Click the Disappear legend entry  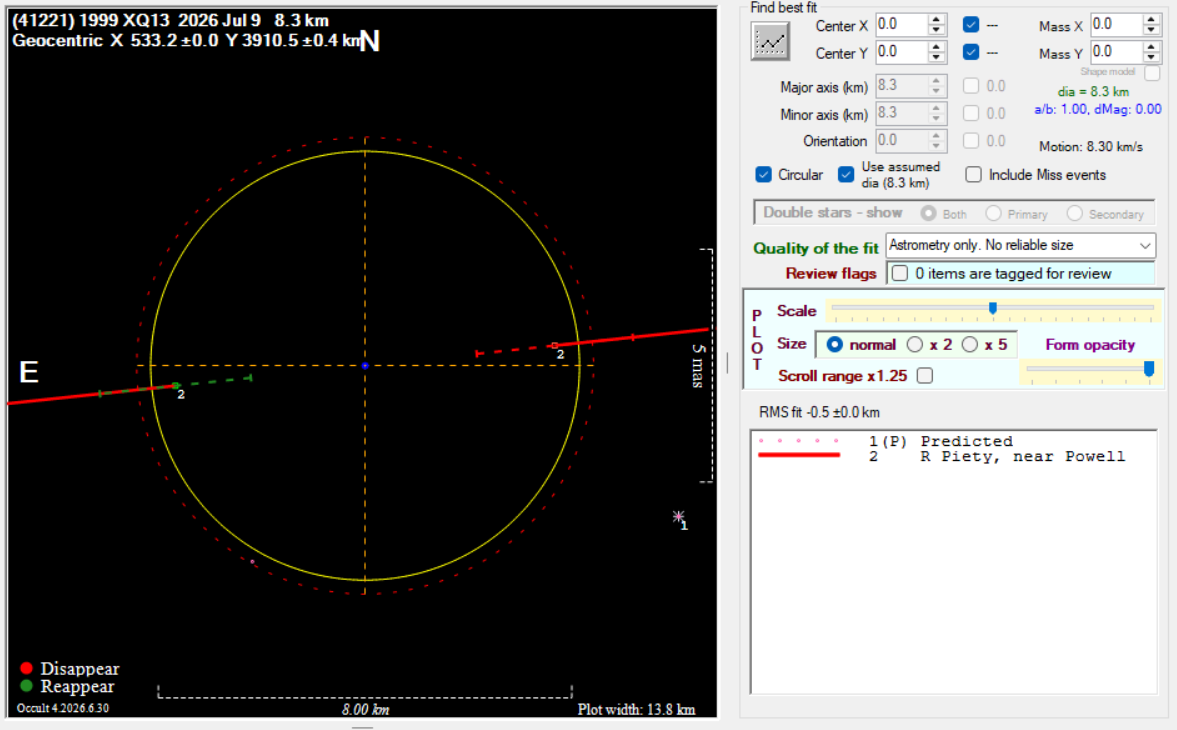click(69, 668)
